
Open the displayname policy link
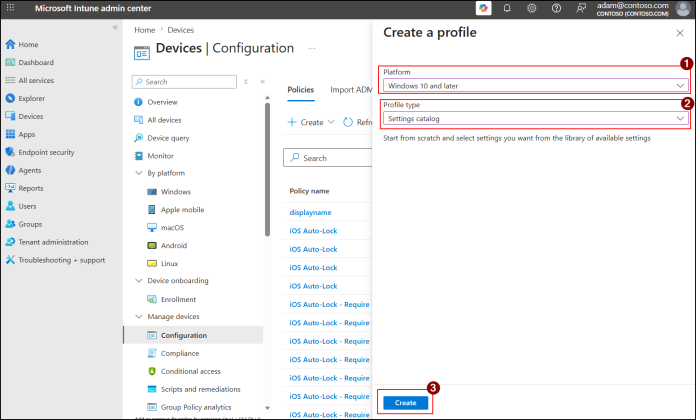[310, 213]
